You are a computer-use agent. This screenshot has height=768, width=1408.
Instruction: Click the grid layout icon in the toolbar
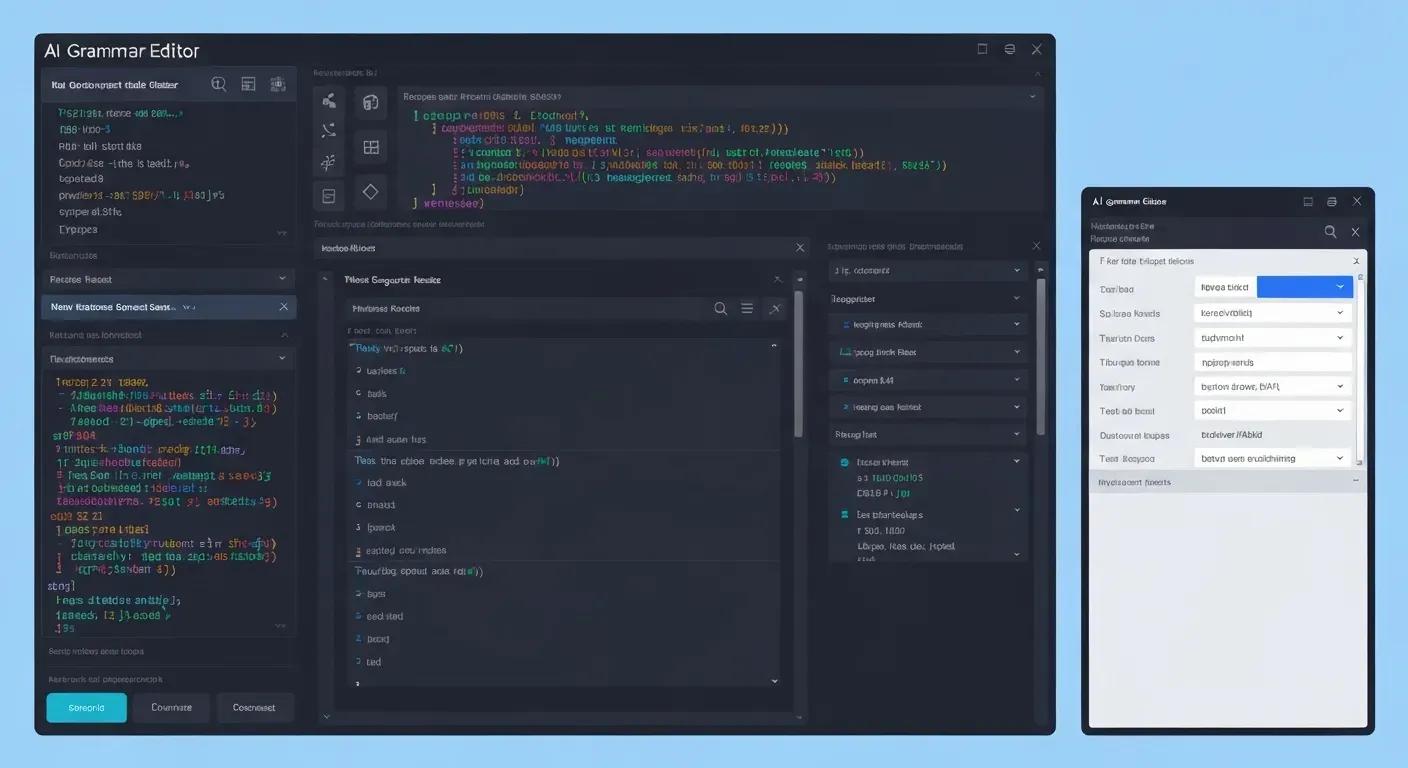[371, 146]
